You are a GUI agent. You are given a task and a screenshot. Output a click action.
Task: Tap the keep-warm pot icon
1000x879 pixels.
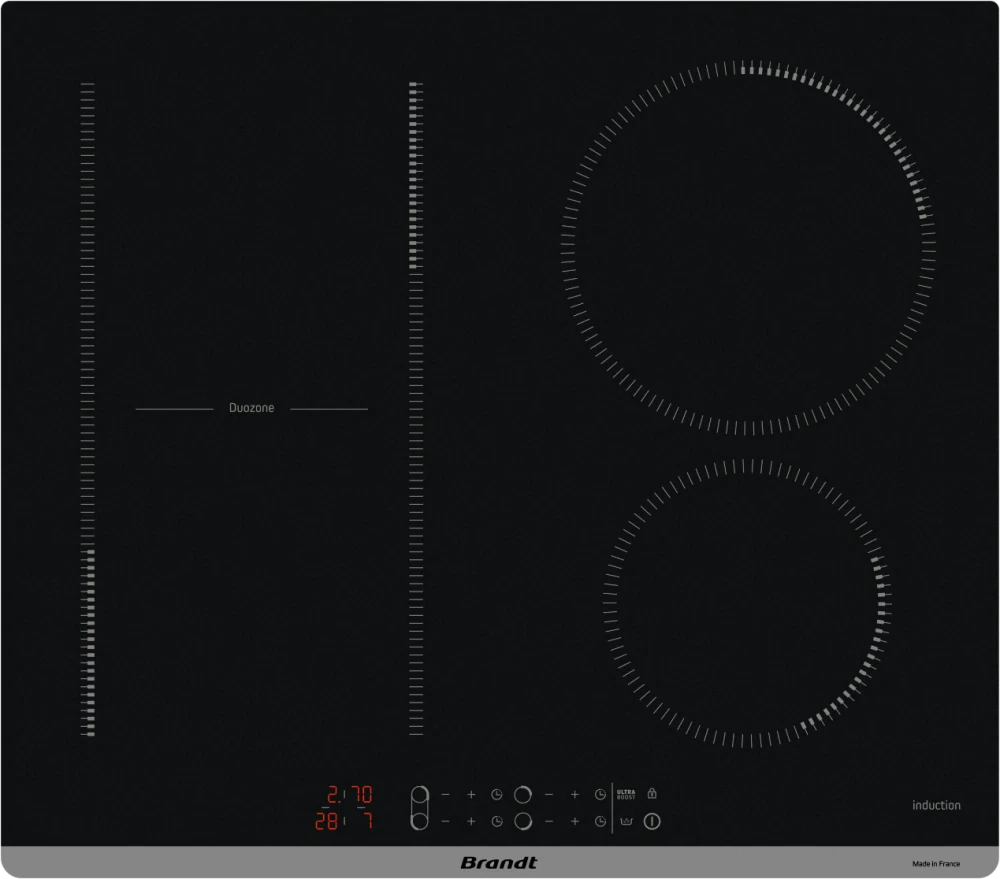(x=627, y=822)
